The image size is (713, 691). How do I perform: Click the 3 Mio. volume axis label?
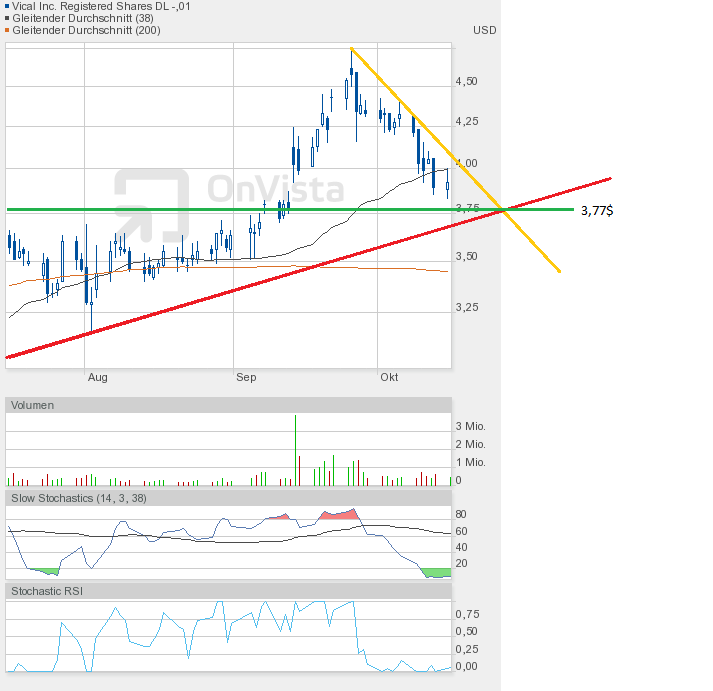coord(471,426)
